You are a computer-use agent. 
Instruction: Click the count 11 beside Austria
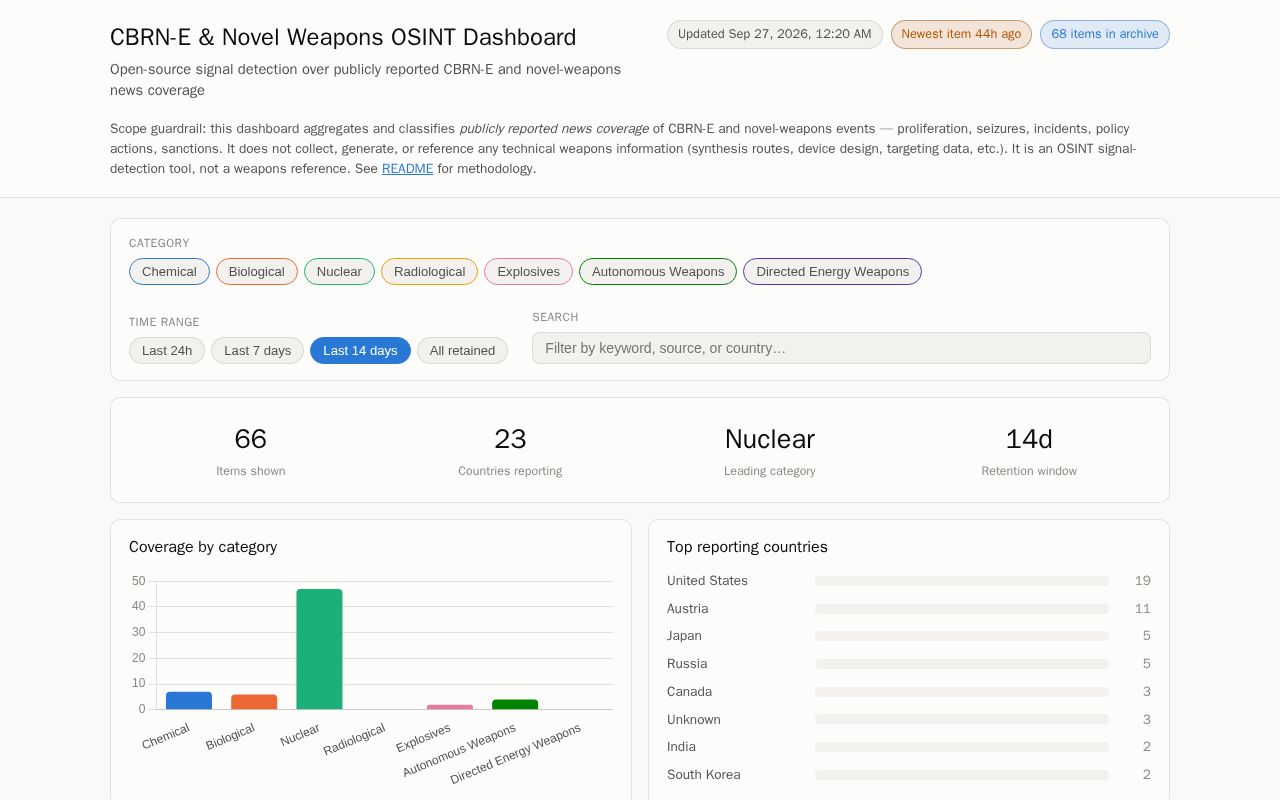click(1143, 609)
